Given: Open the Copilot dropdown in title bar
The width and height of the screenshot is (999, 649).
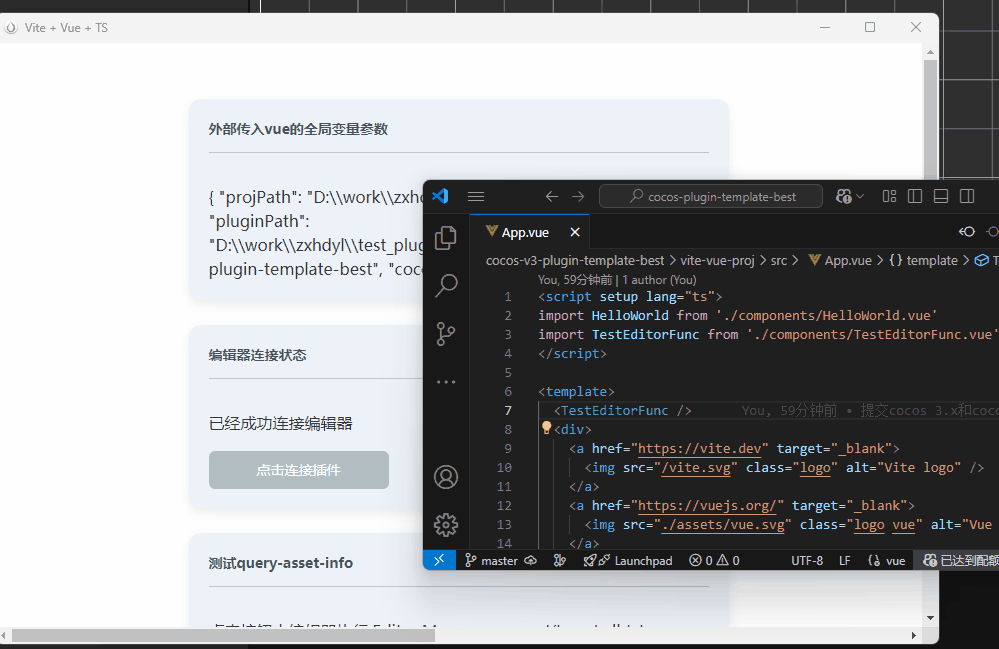Looking at the screenshot, I should pos(850,197).
